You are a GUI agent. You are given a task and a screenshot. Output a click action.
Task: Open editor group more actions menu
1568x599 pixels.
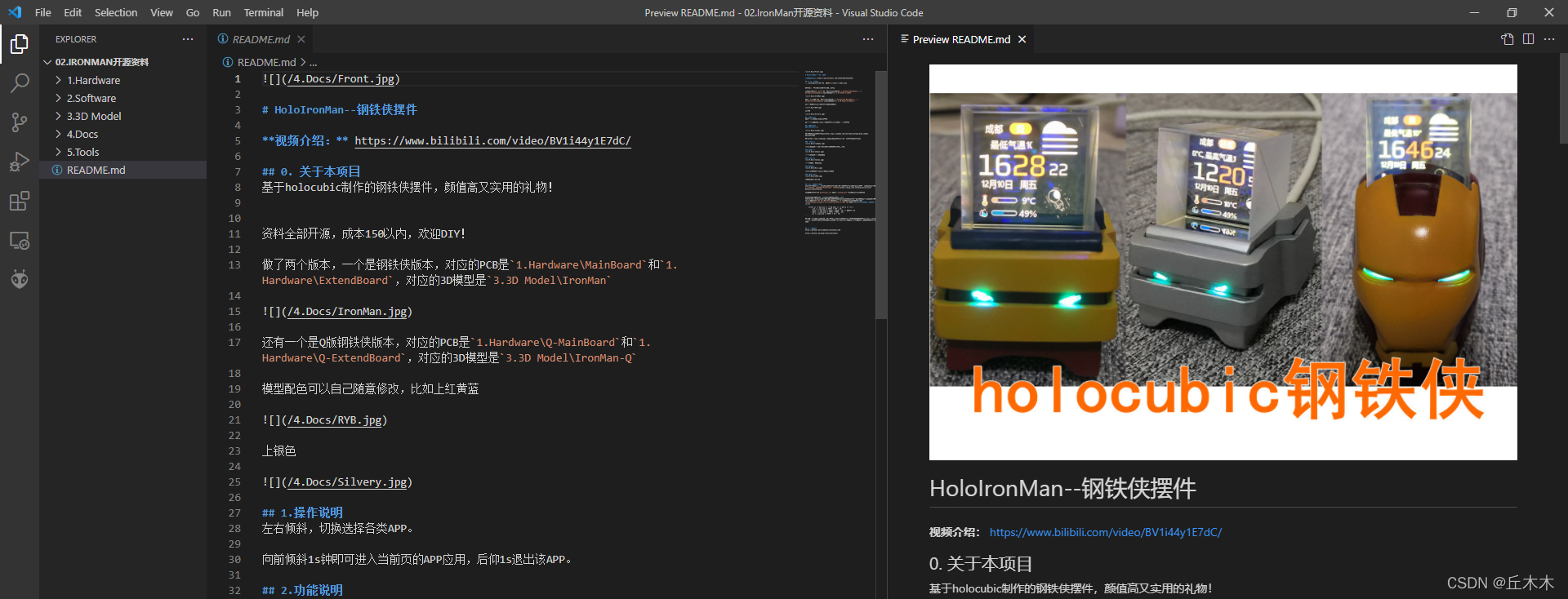pyautogui.click(x=868, y=39)
